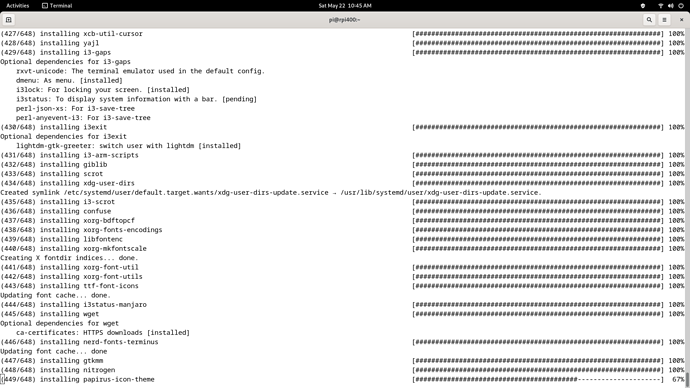This screenshot has width=690, height=388.
Task: Click the 'installing giblib' line
Action: (54, 165)
